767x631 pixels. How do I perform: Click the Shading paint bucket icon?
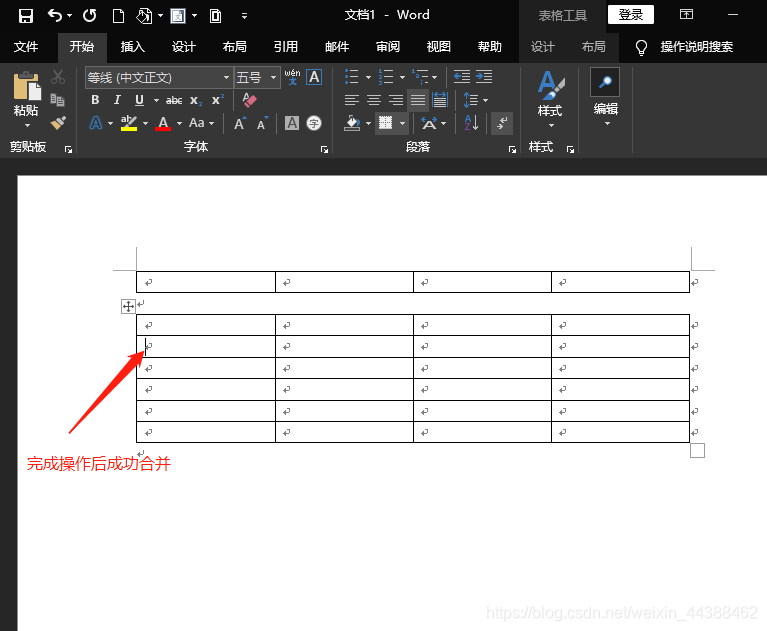point(352,123)
